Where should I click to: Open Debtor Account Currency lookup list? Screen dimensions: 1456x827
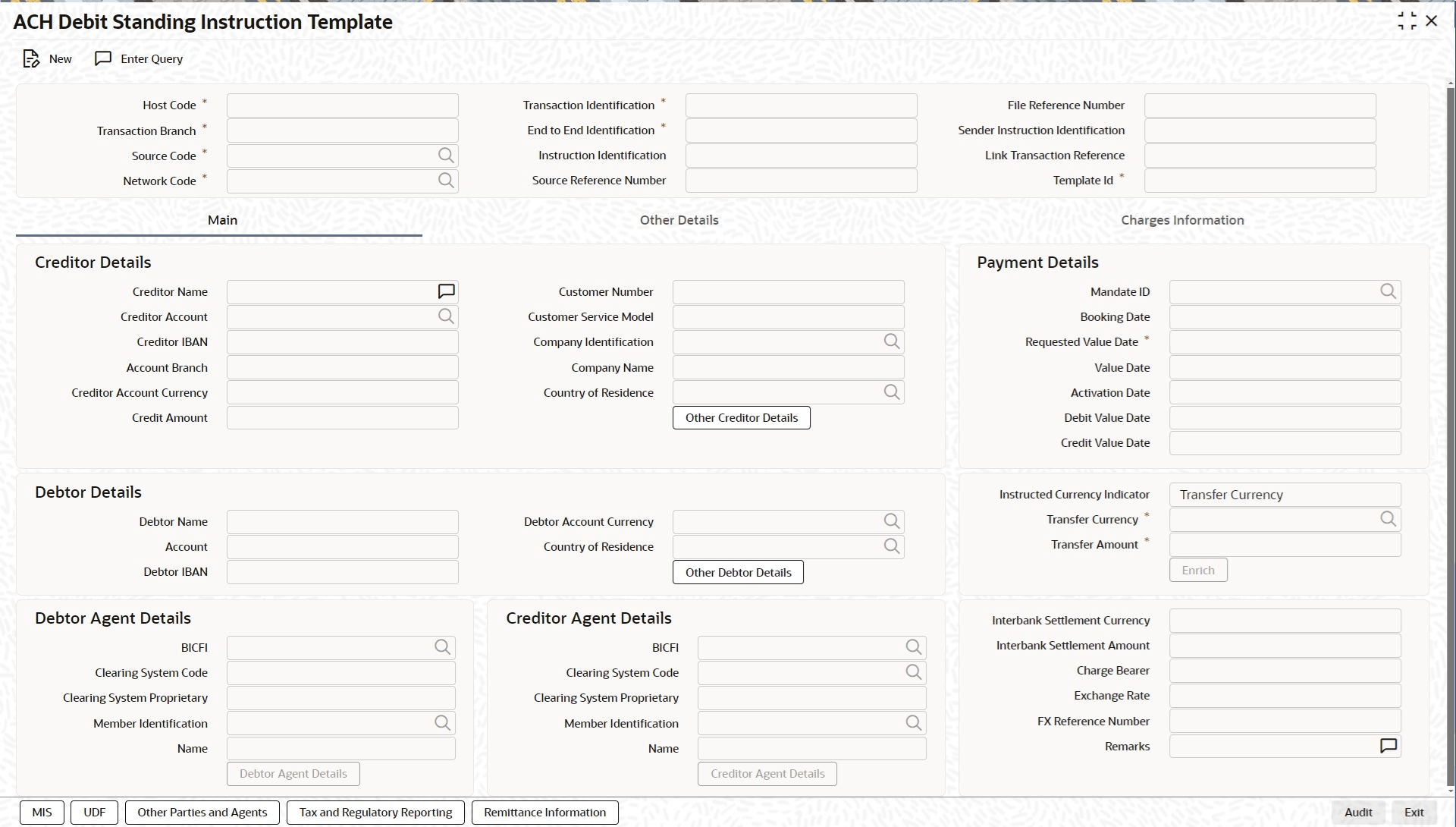point(892,521)
